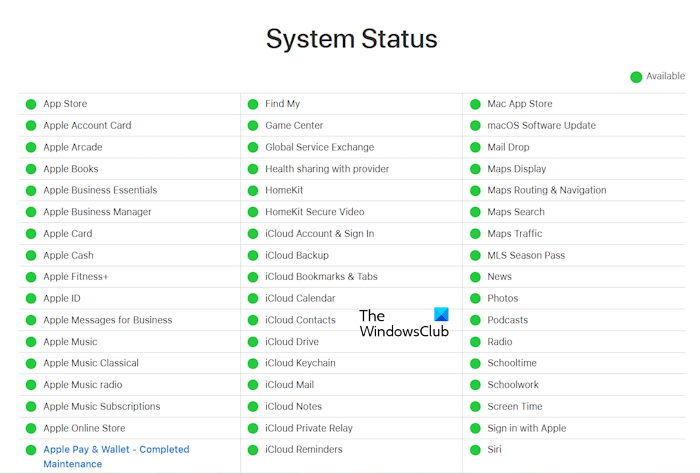Click the Sign in with Apple entry
The height and width of the screenshot is (474, 700).
click(526, 428)
